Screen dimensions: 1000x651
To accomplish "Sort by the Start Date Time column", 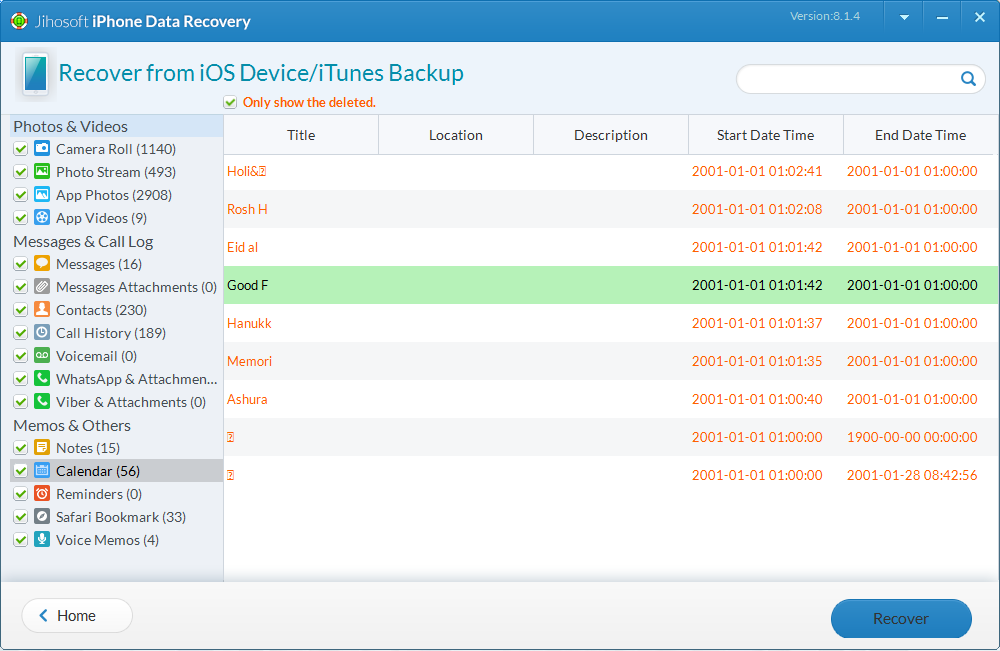I will point(765,134).
